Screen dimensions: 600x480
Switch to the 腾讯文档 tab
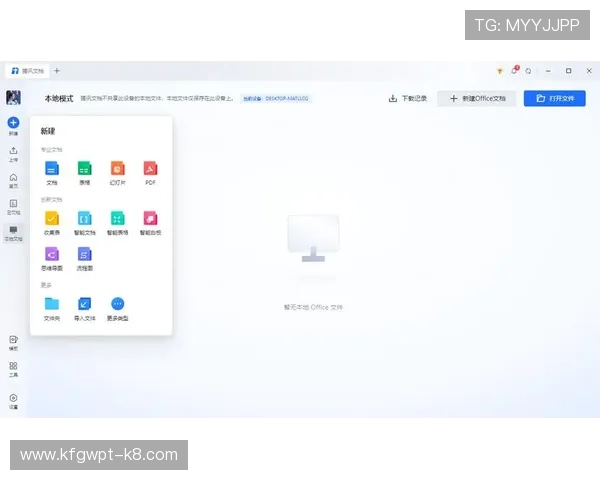(x=27, y=71)
